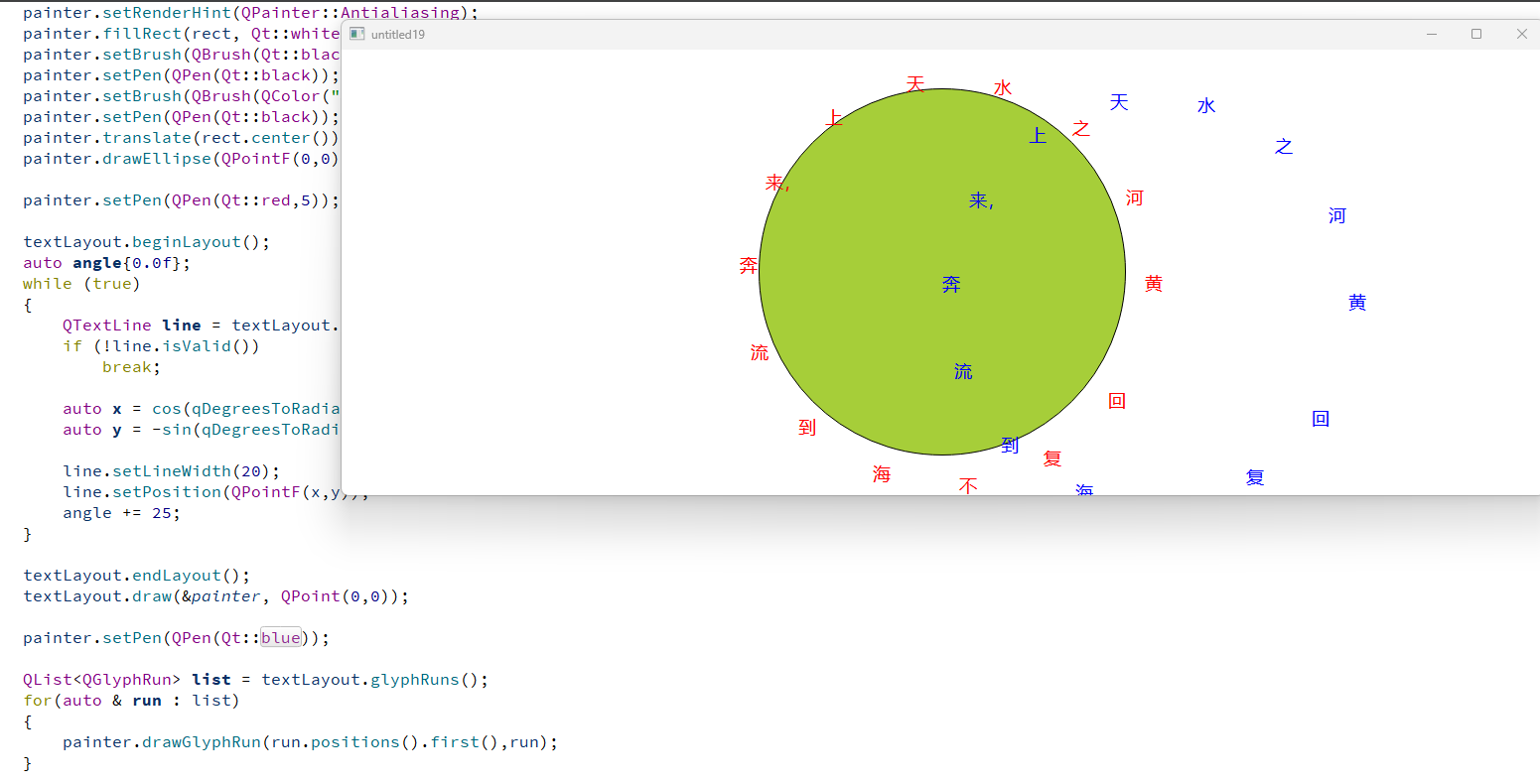
Task: Click the textLayout.endLayout(); code line
Action: [x=137, y=576]
